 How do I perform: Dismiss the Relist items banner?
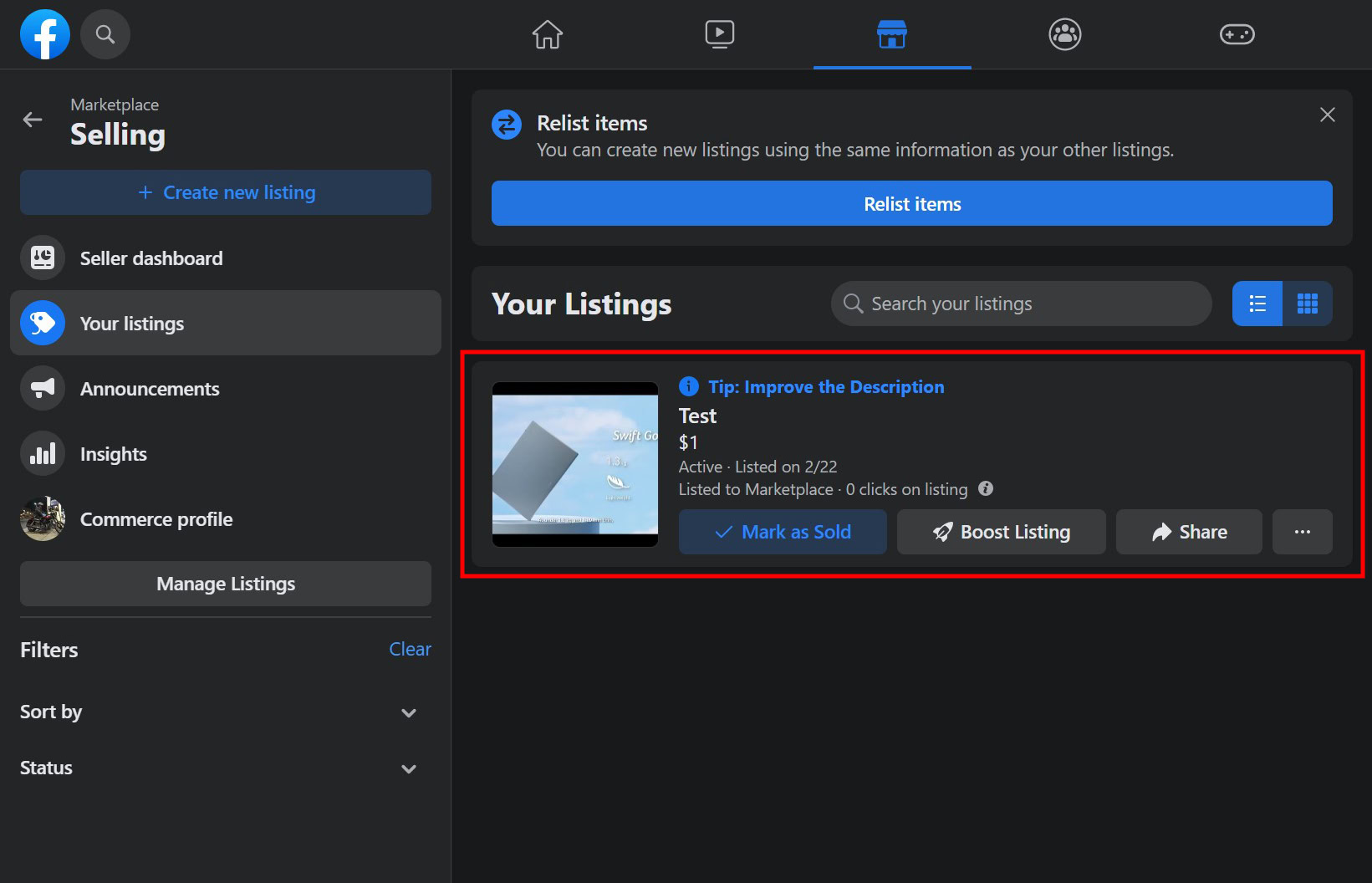click(1327, 115)
